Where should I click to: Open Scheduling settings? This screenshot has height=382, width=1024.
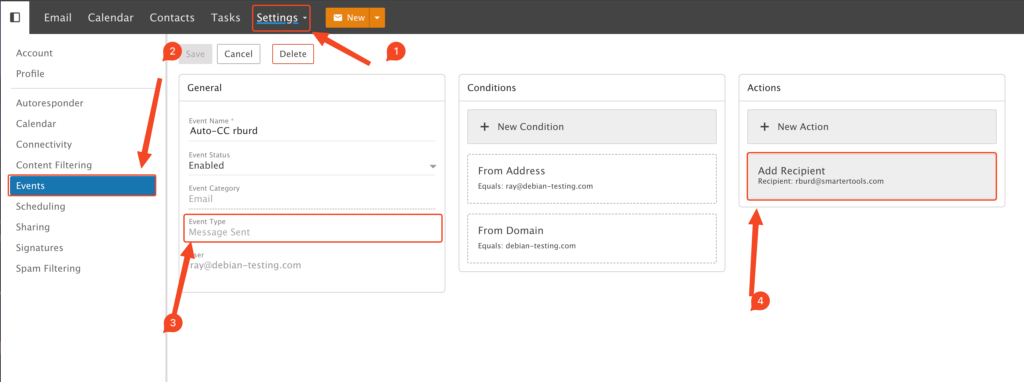40,206
